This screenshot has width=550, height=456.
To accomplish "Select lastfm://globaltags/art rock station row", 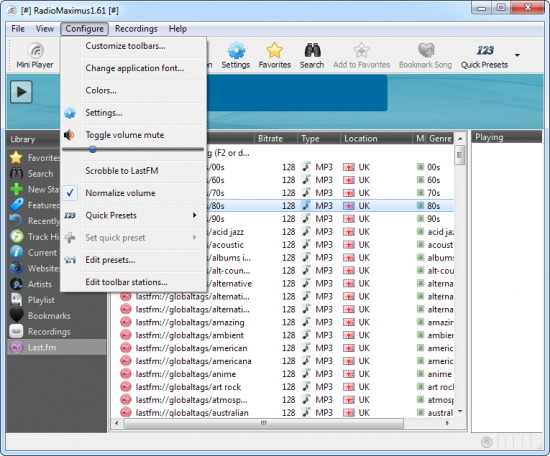I will (282, 387).
